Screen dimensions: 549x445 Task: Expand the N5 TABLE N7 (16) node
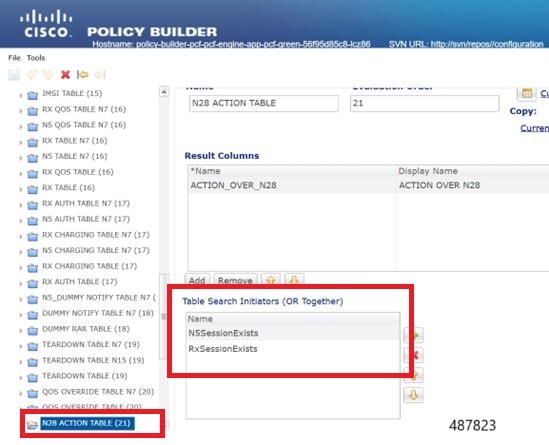(x=21, y=158)
